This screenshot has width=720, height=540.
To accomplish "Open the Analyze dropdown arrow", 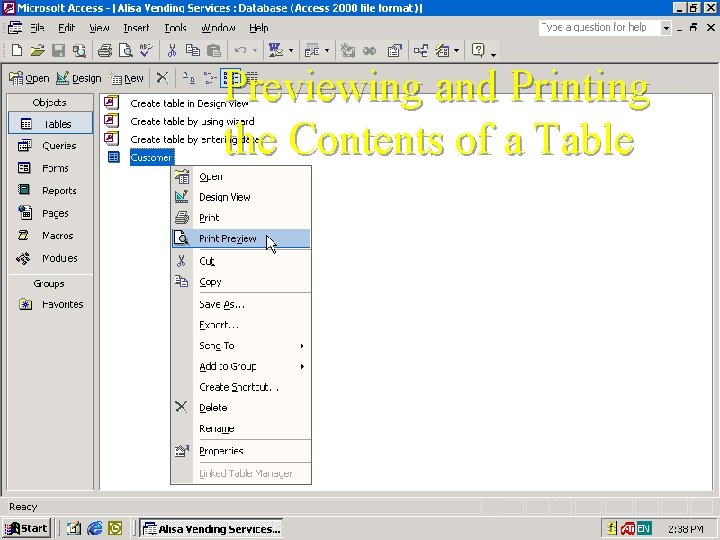I will (327, 50).
